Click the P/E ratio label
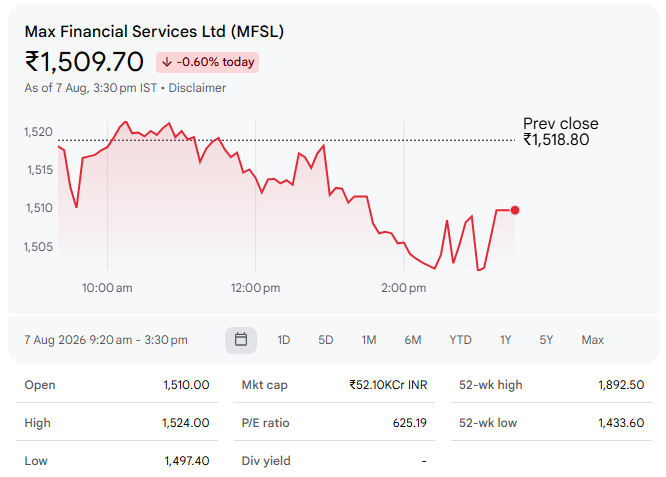Image resolution: width=666 pixels, height=477 pixels. [265, 423]
